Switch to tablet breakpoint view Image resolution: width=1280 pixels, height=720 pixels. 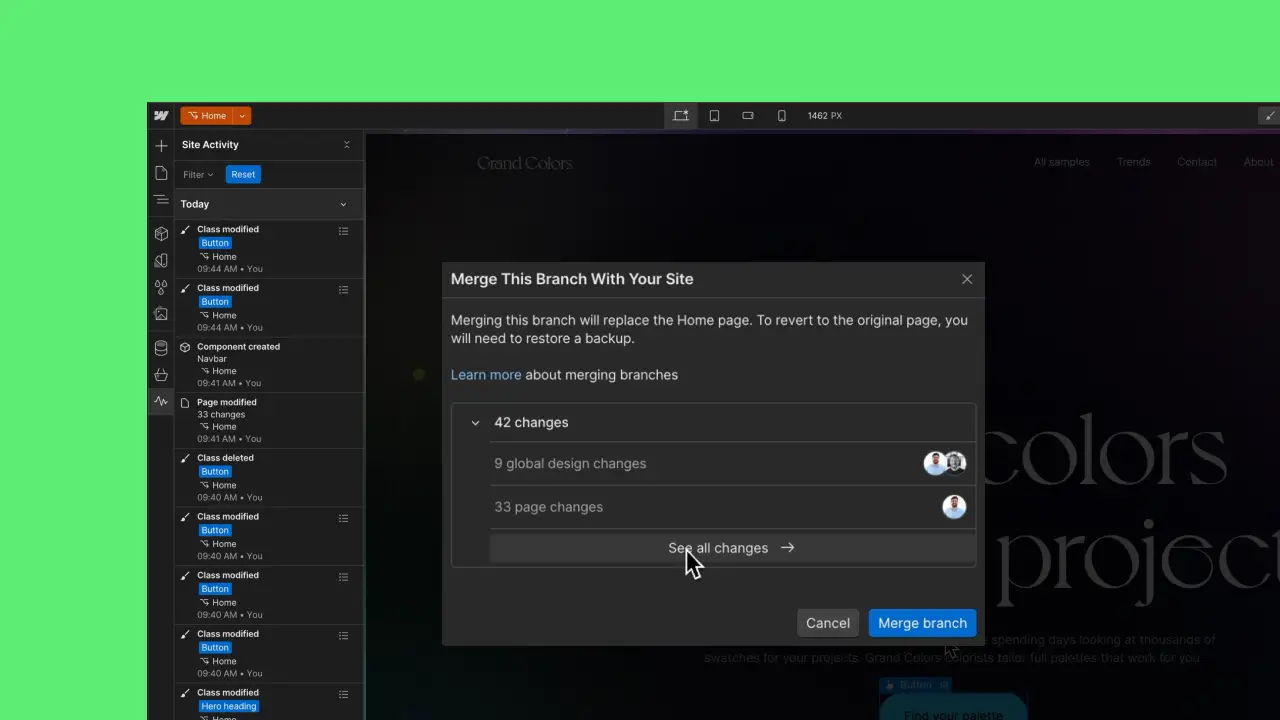(x=714, y=115)
